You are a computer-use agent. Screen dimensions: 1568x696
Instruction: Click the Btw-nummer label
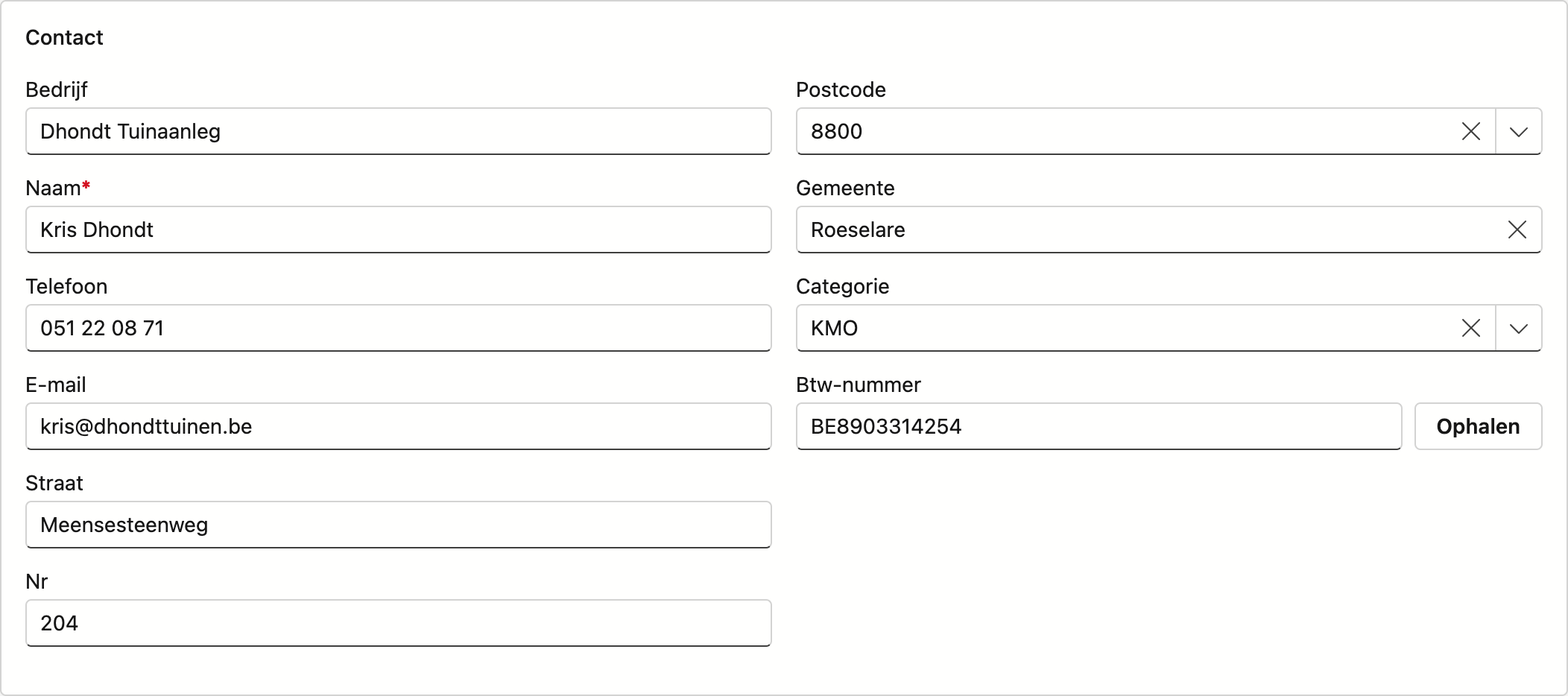859,385
